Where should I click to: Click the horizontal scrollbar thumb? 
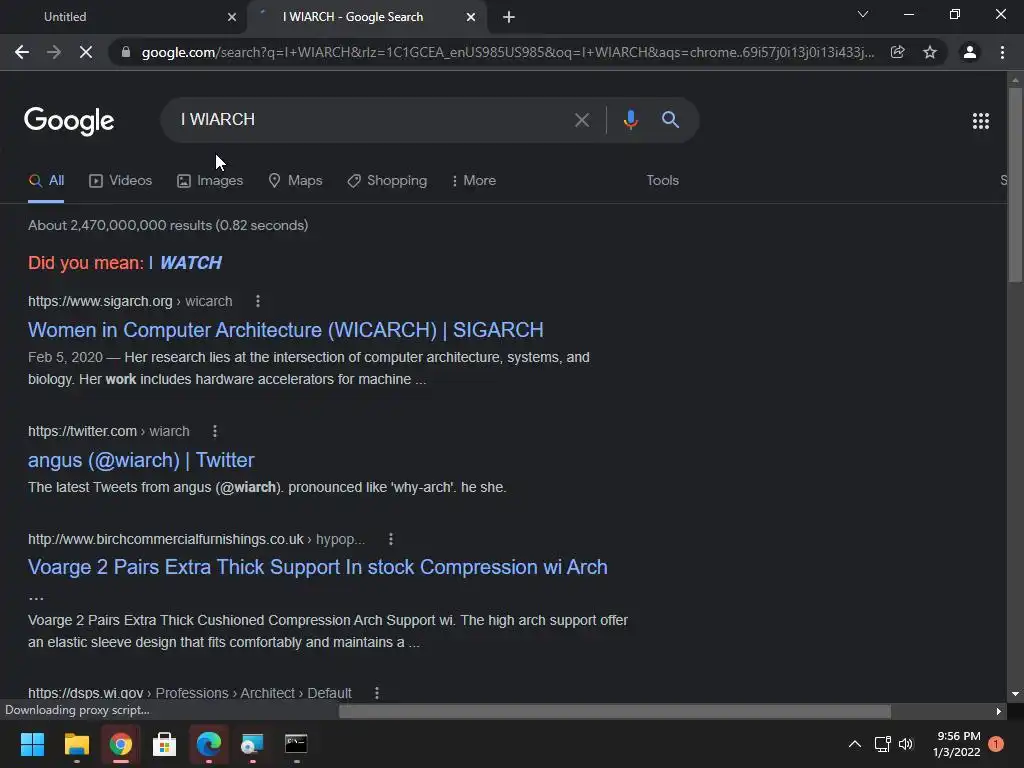pyautogui.click(x=615, y=711)
